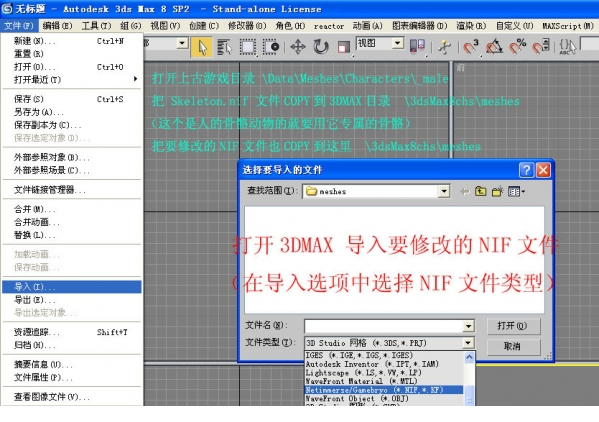Viewport: 599px width, 422px height.
Task: Choose 保存(S) from File menu
Action: click(x=72, y=99)
